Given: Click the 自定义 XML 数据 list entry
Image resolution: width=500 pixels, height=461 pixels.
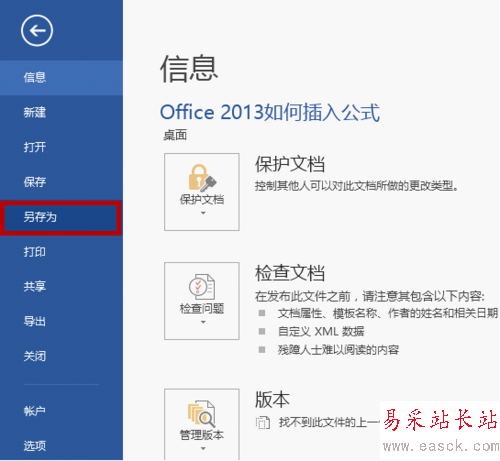Looking at the screenshot, I should [321, 332].
